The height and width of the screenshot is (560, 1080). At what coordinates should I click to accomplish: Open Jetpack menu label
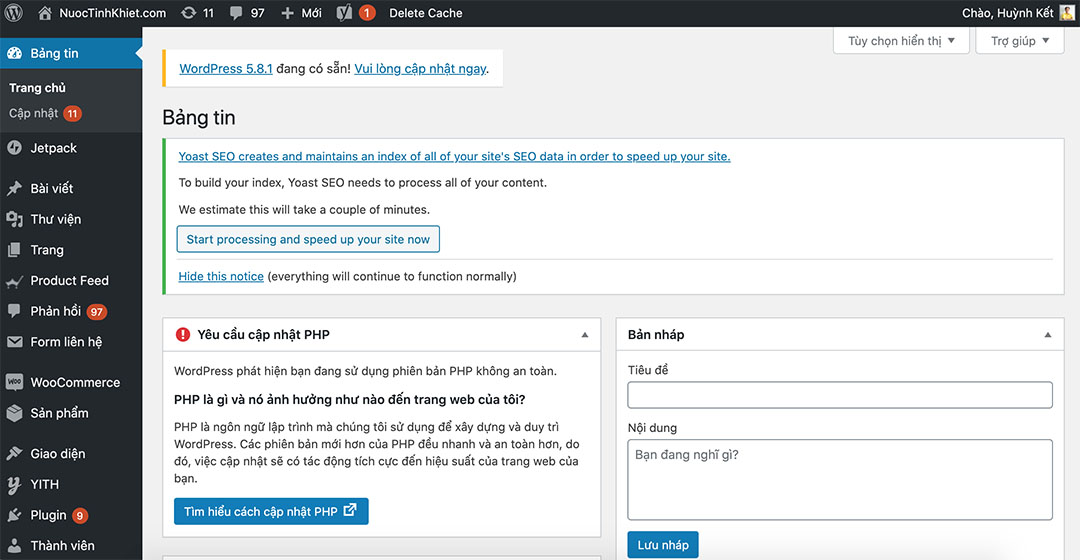[54, 147]
